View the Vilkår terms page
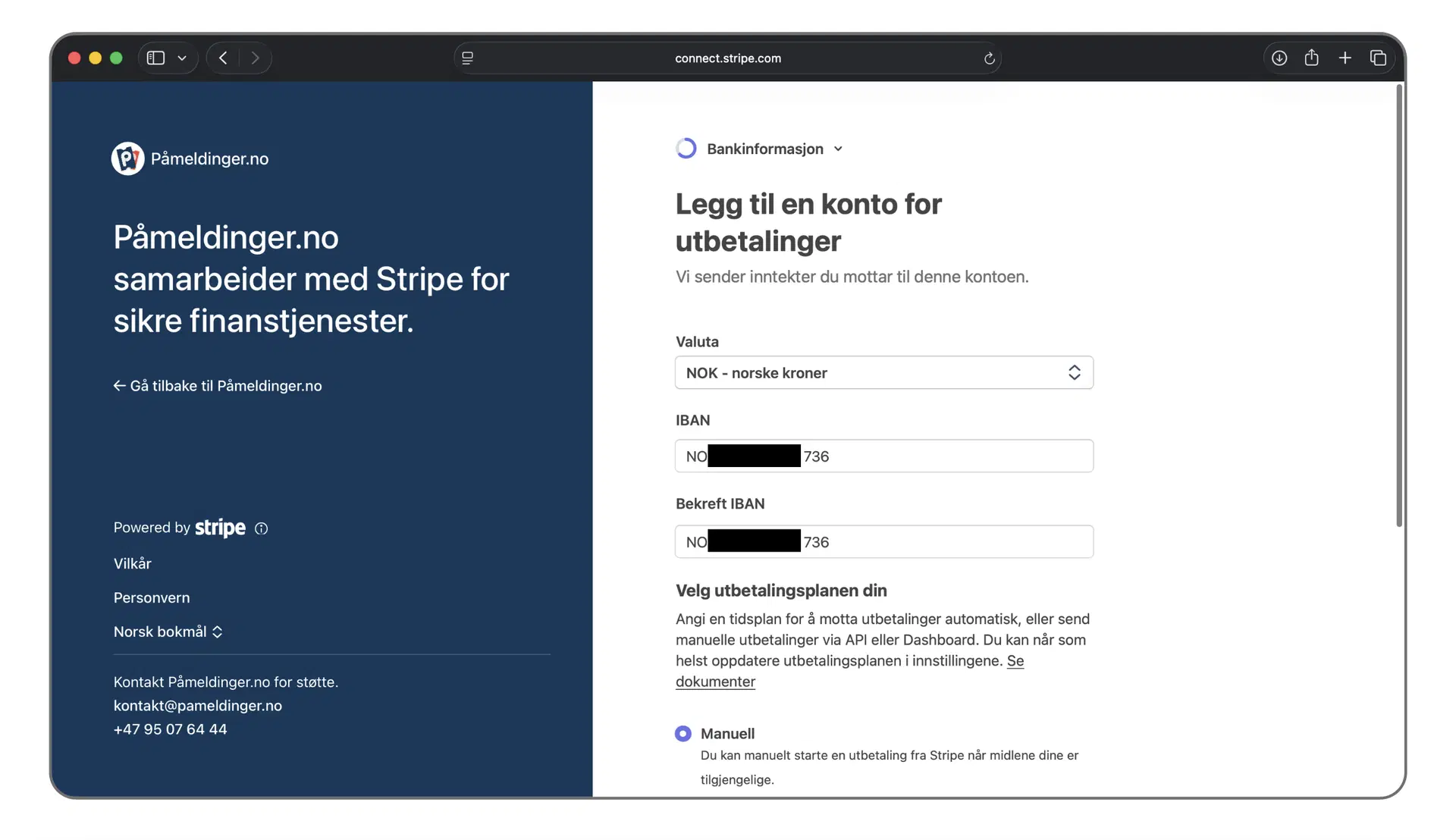Image resolution: width=1456 pixels, height=840 pixels. (132, 563)
